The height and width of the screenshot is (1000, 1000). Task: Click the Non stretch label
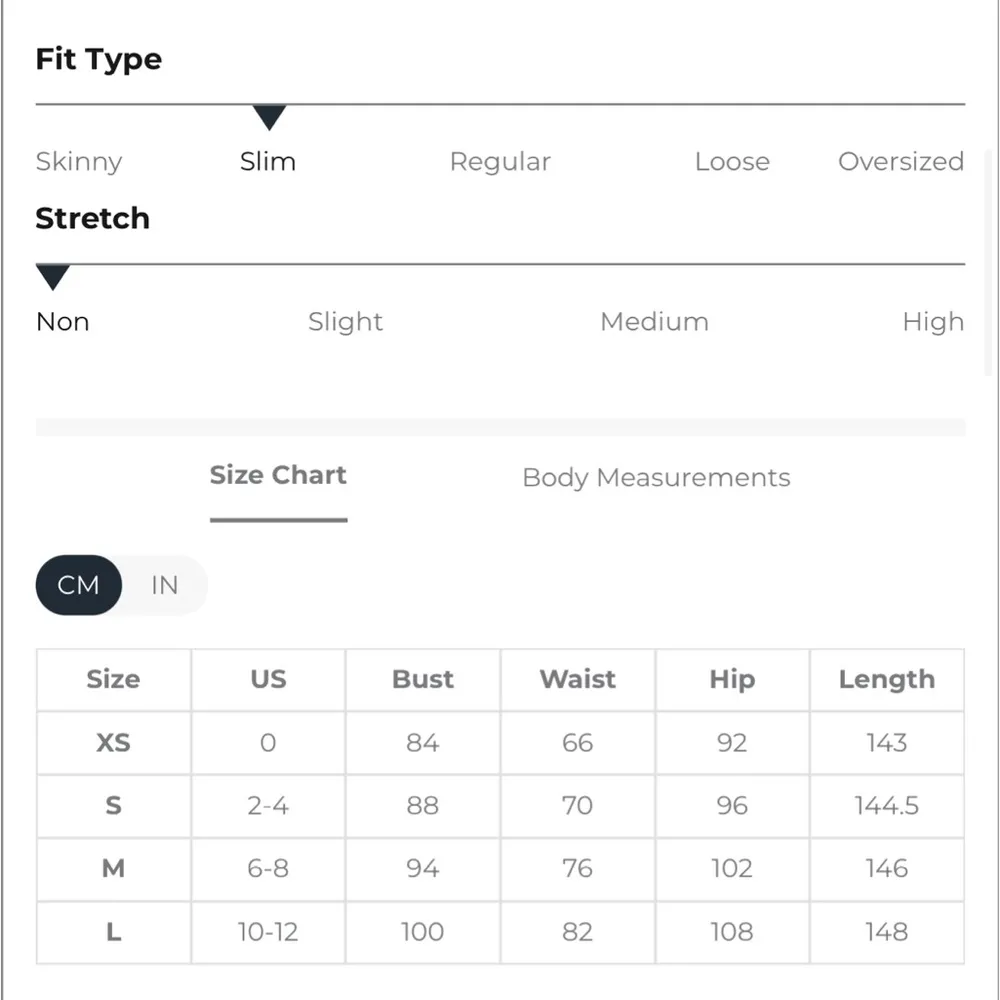pyautogui.click(x=62, y=322)
